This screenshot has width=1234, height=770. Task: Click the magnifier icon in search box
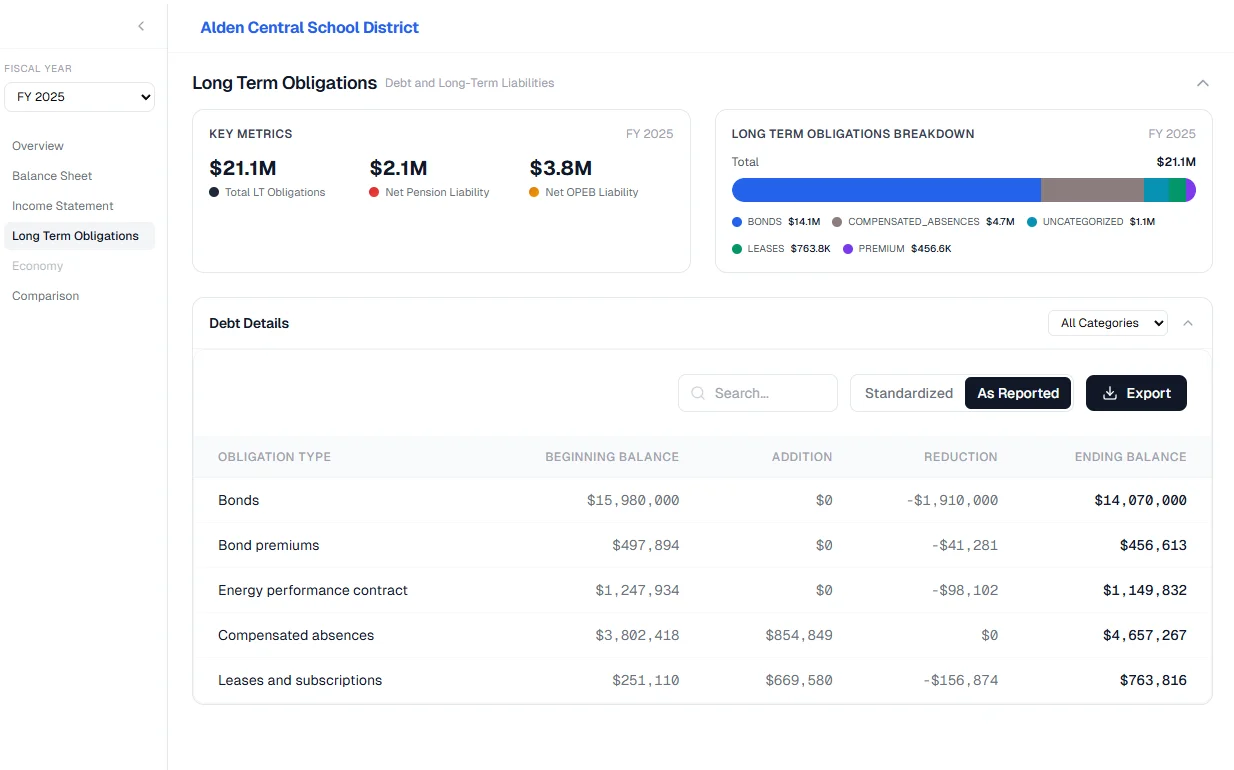[698, 393]
